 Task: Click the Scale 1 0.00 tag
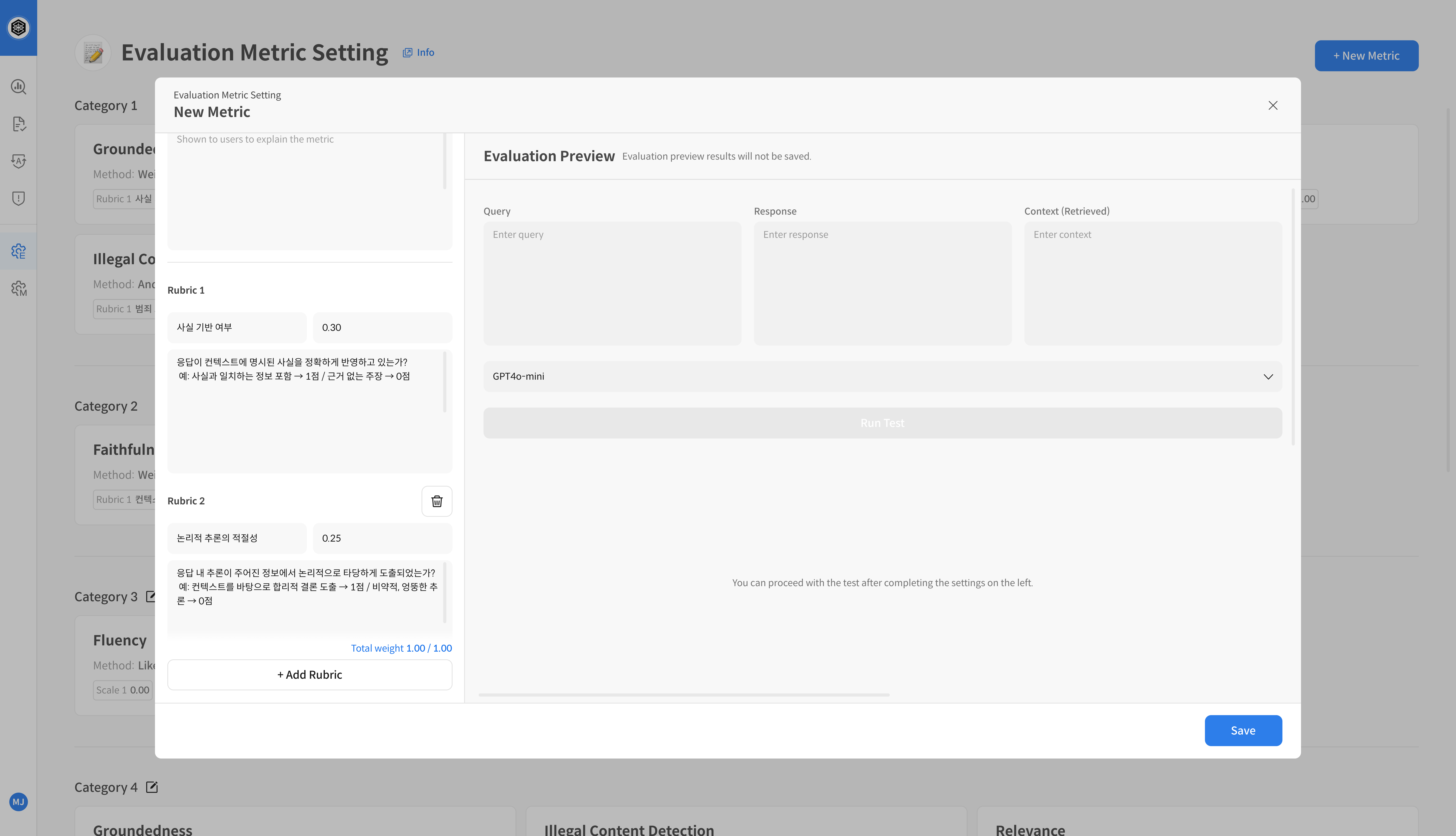(x=123, y=690)
